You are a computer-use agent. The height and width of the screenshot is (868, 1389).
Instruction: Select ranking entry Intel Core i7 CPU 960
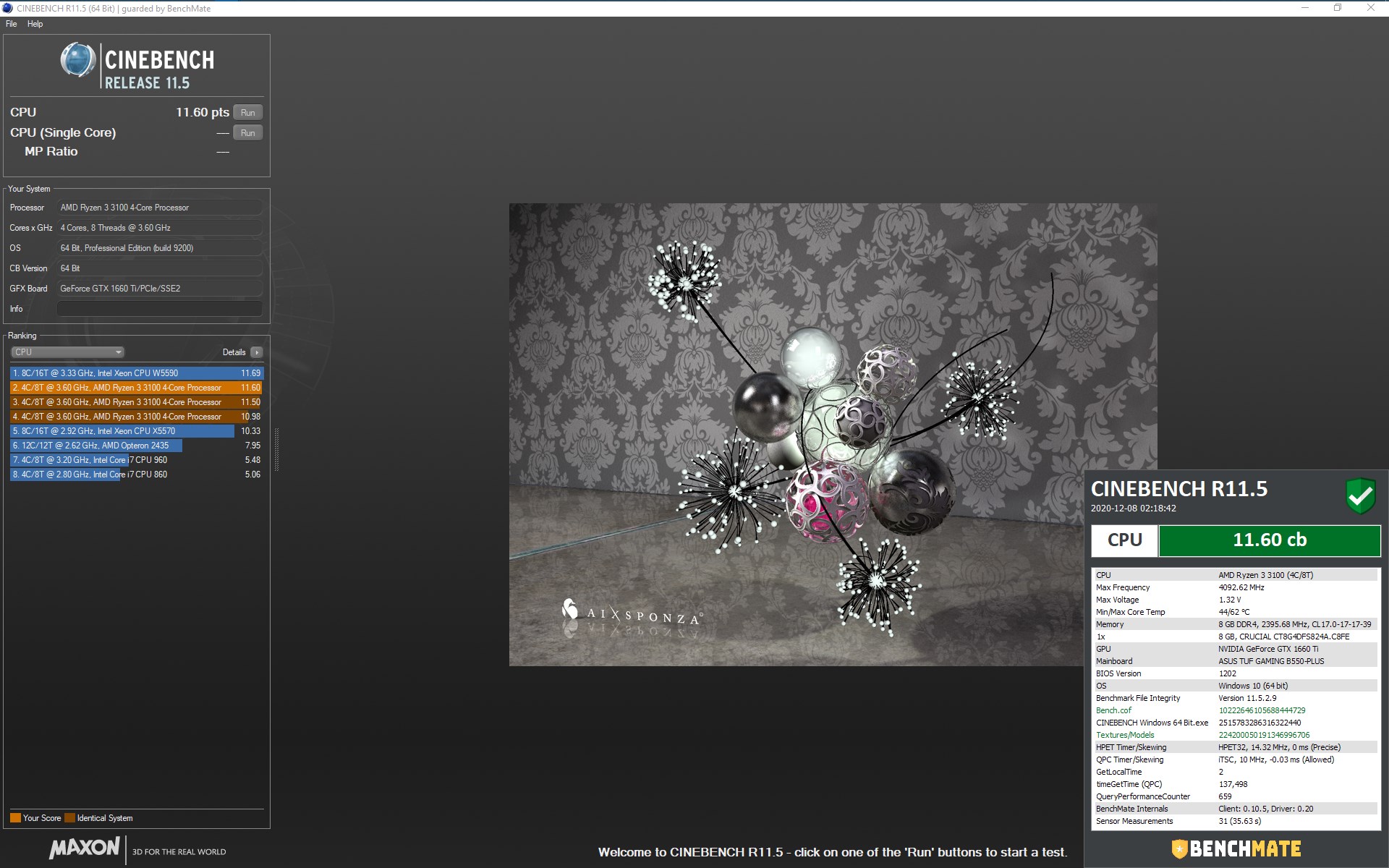coord(137,460)
